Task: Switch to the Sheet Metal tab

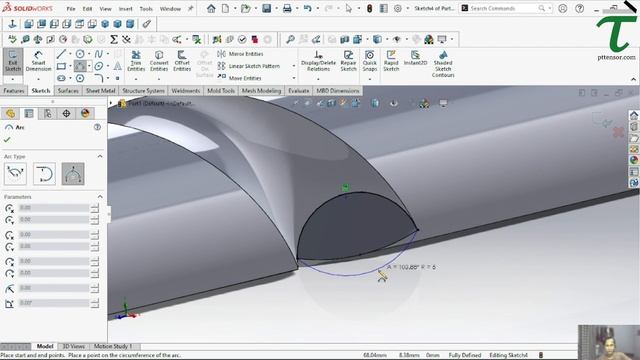Action: pos(100,91)
